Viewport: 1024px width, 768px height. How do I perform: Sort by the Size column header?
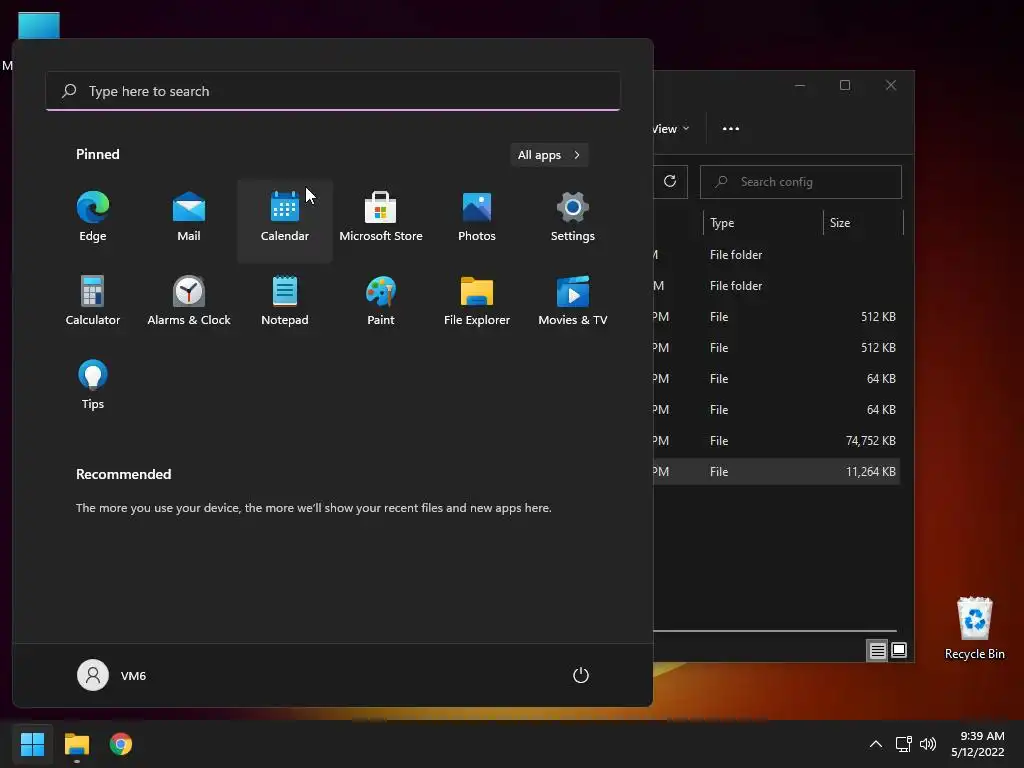click(x=863, y=223)
